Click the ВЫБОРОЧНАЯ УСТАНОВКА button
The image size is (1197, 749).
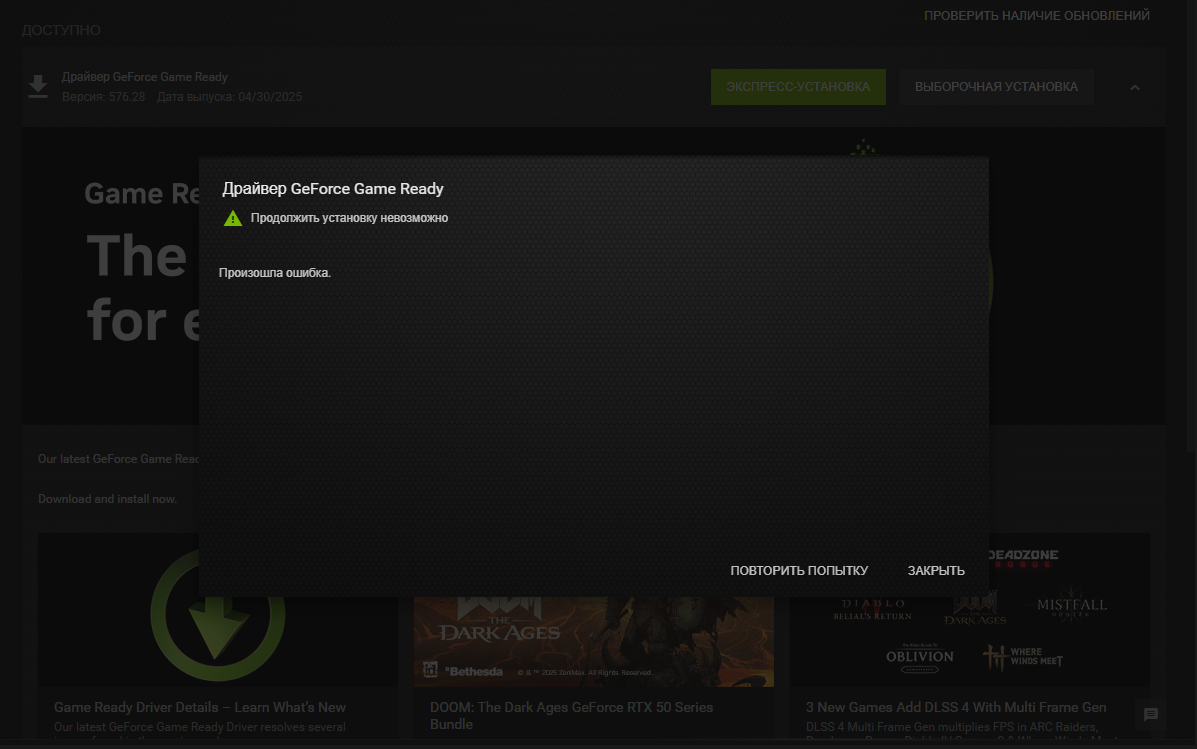(996, 87)
